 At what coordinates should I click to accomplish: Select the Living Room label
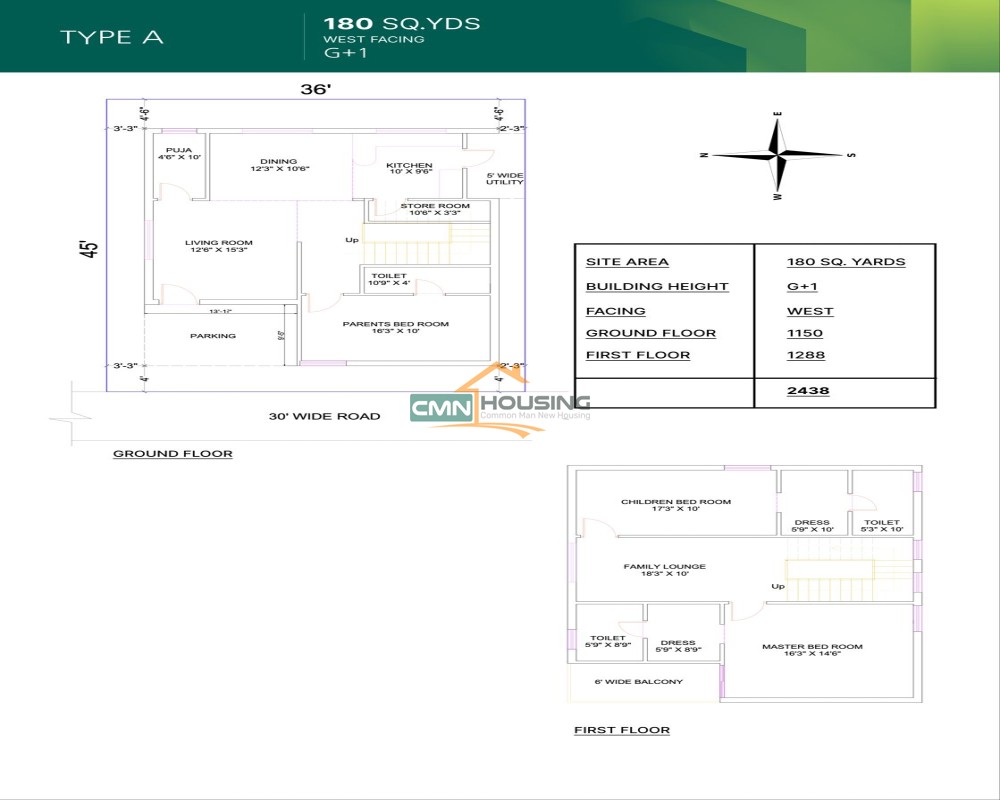[218, 245]
